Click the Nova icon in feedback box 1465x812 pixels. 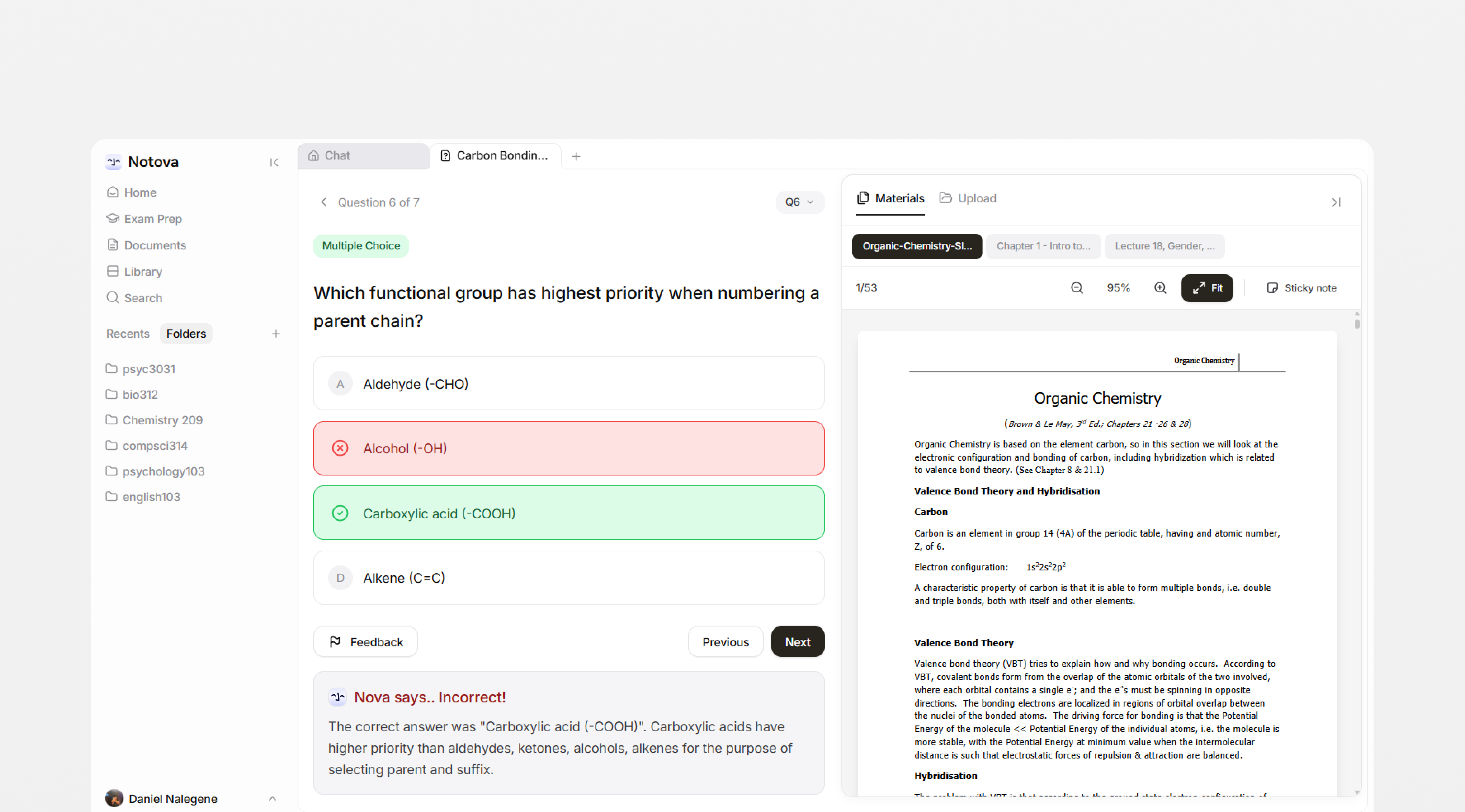[338, 697]
